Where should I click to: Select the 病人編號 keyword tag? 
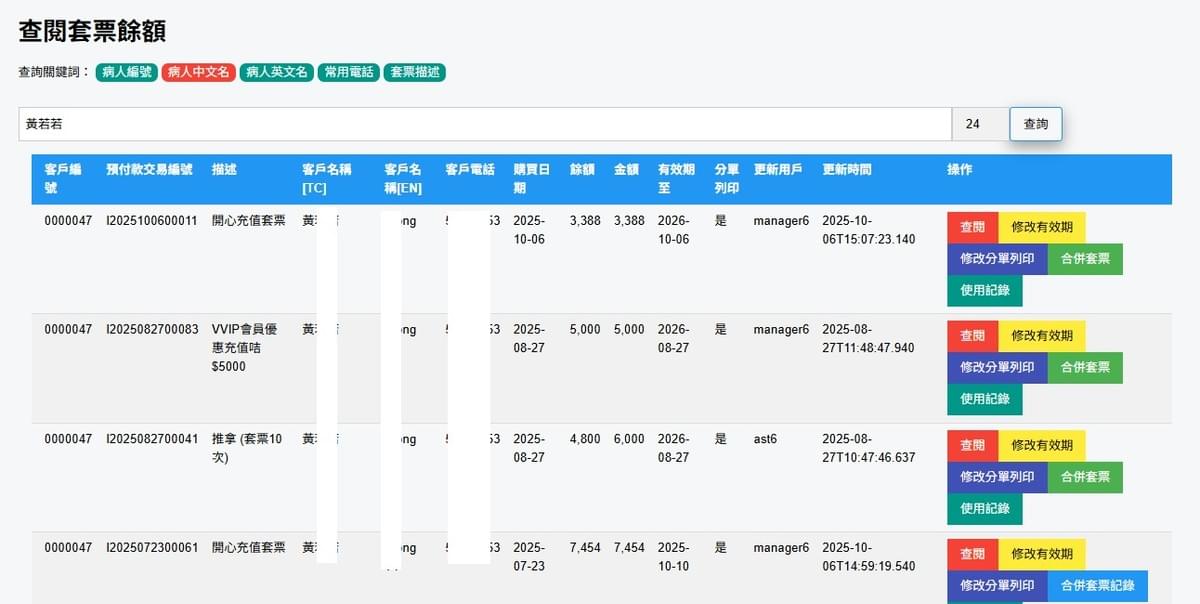click(x=126, y=72)
